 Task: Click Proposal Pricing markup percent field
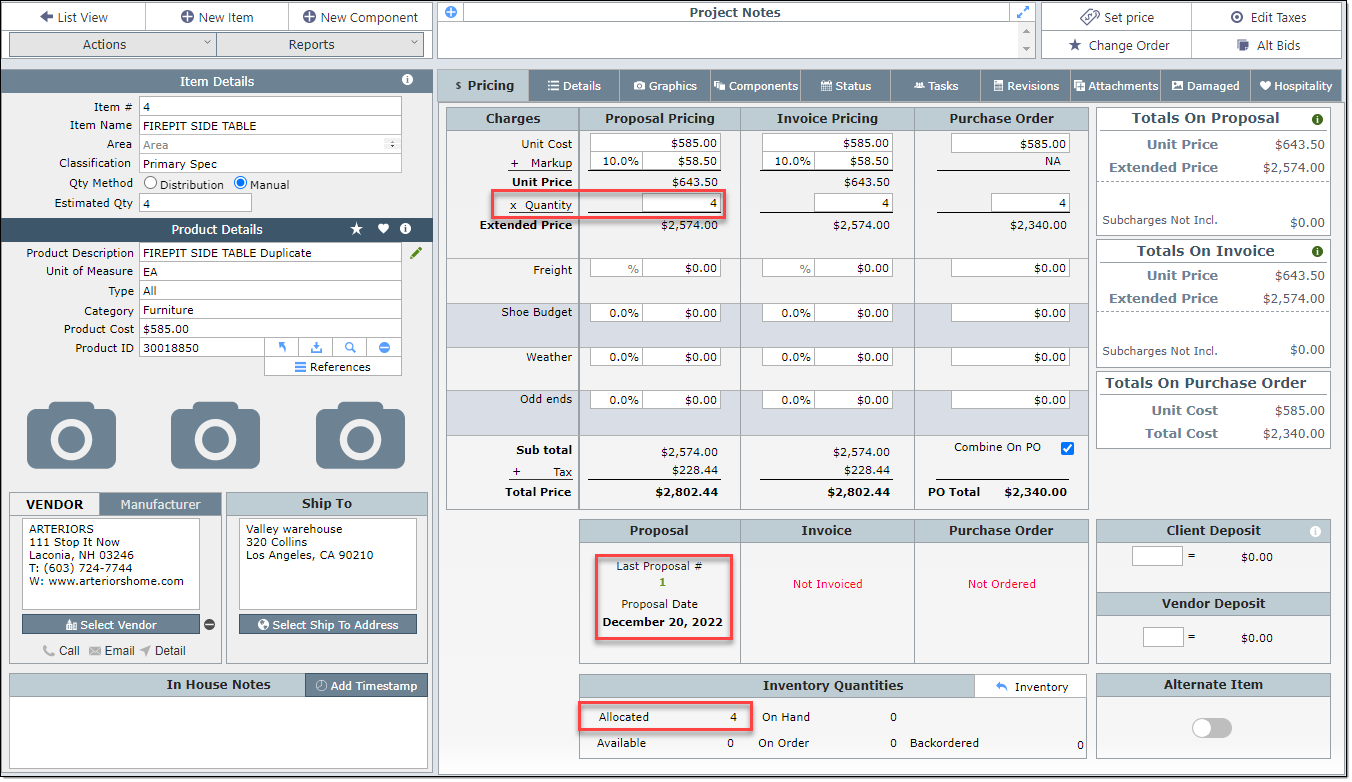click(616, 161)
